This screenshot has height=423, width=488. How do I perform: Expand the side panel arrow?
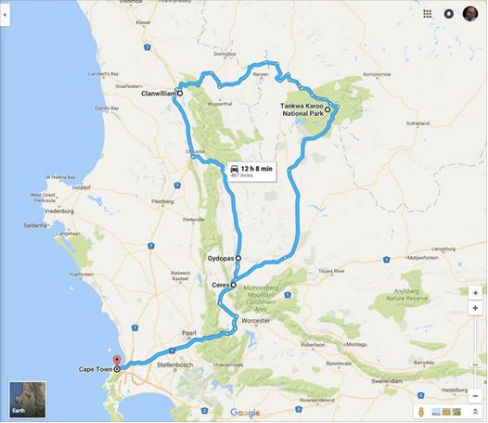click(x=5, y=15)
